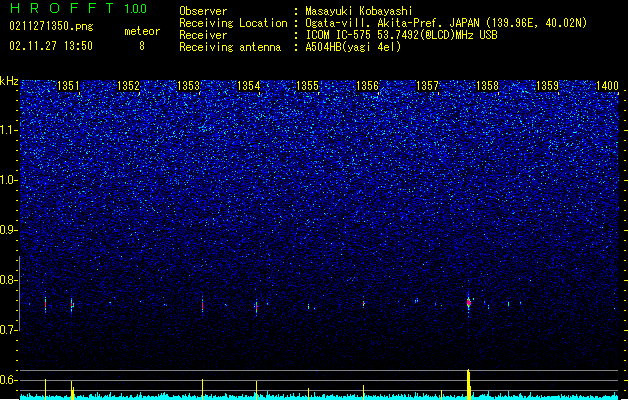Click the 1354 time marker

(x=248, y=86)
